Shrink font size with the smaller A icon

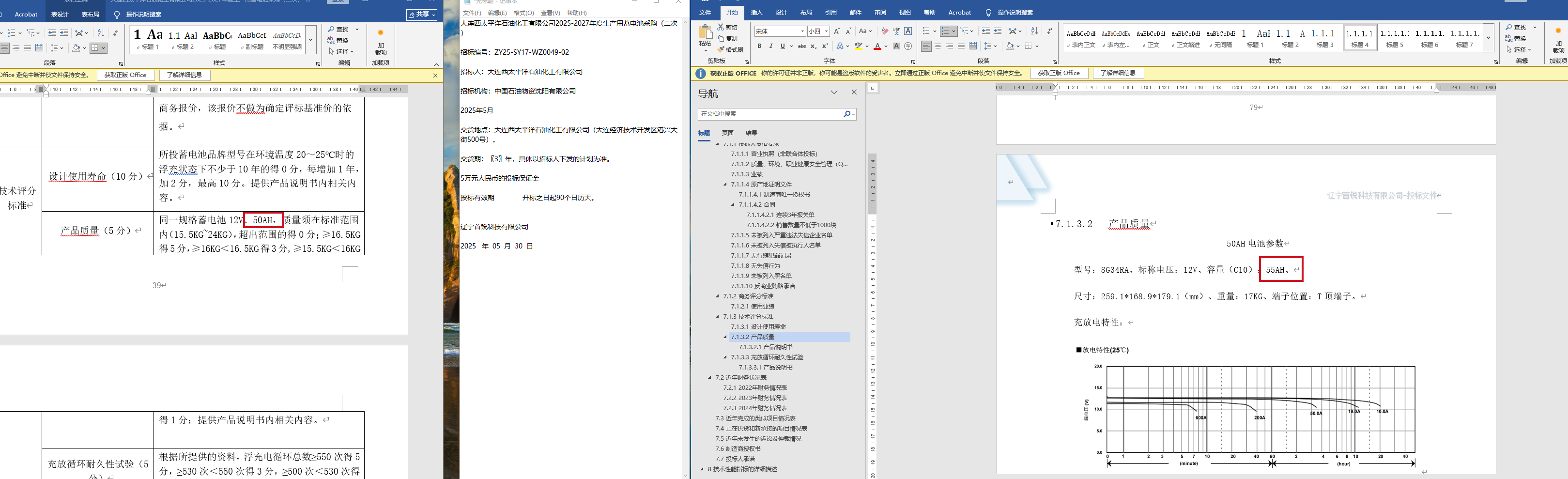point(848,31)
